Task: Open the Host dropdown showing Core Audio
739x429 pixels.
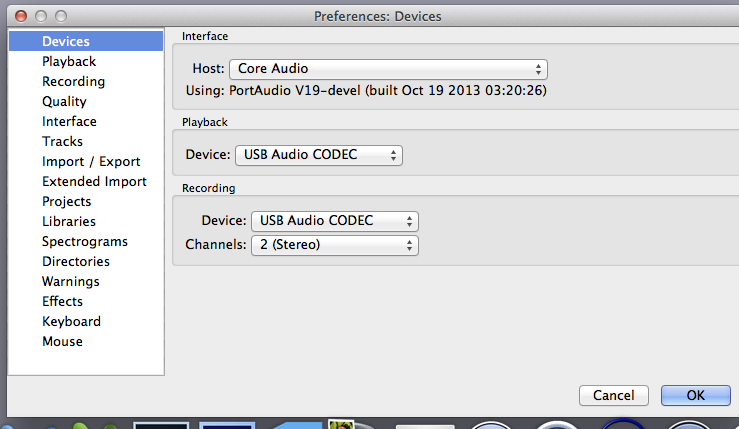Action: pyautogui.click(x=388, y=69)
